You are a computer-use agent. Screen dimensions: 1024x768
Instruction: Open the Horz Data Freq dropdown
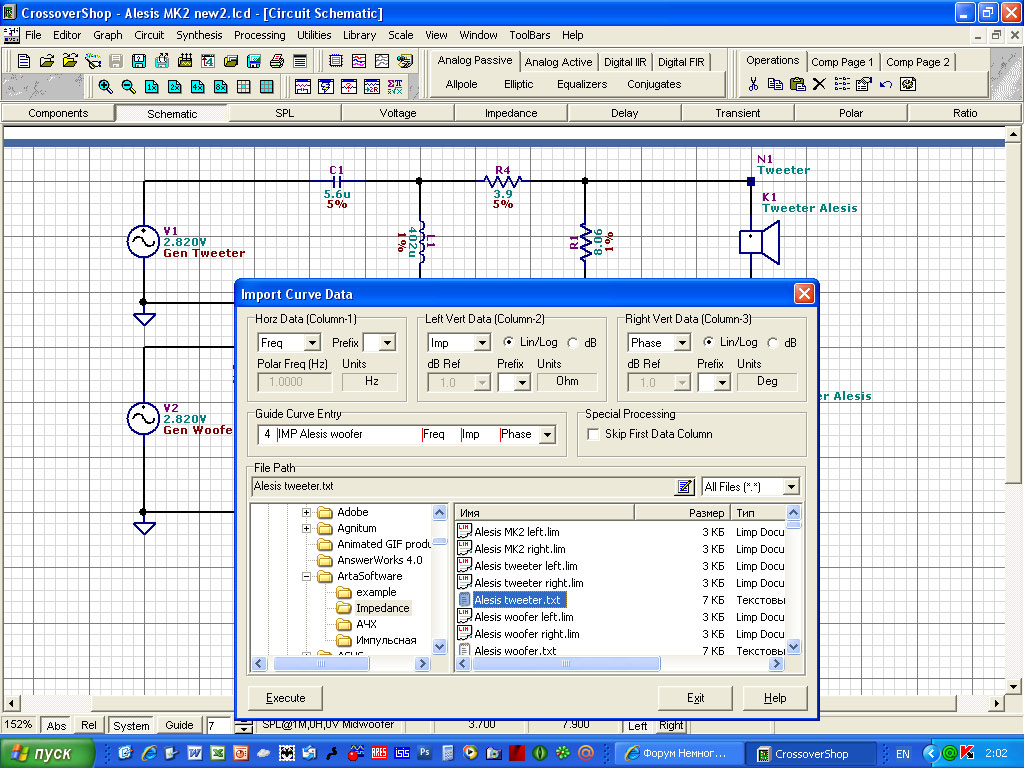(312, 342)
